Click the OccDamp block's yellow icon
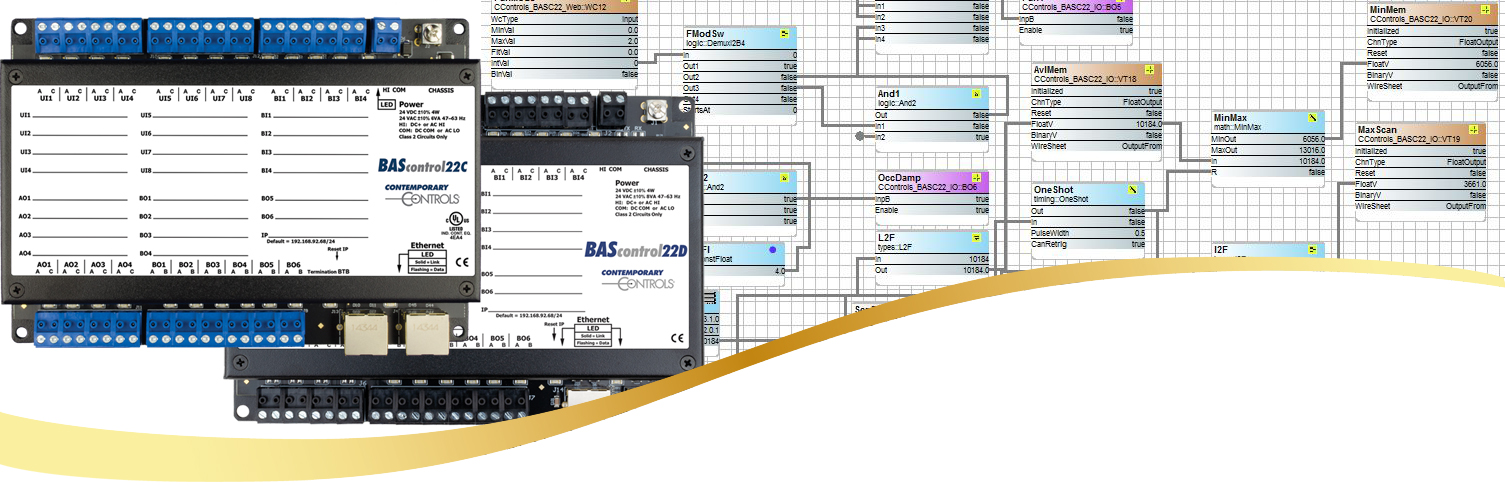Screen dimensions: 1505x485 click(x=976, y=177)
